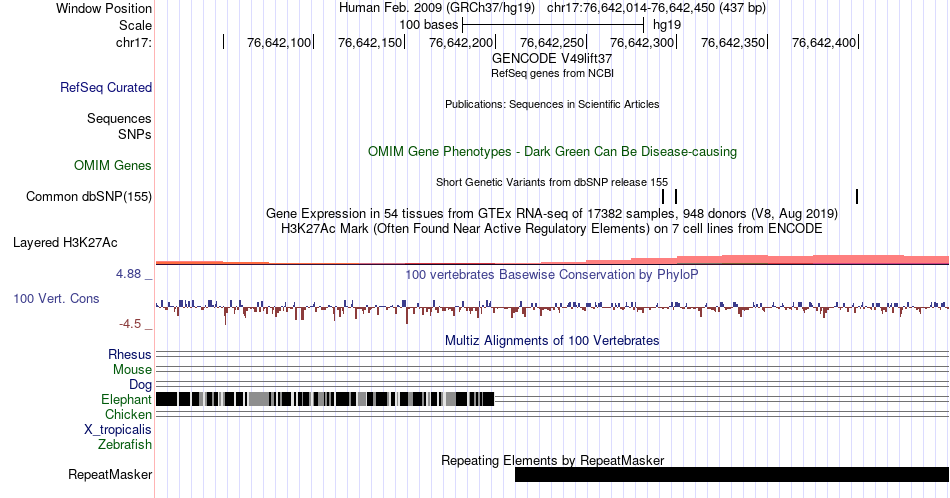
Task: Select the X_tropicalis alignment row label
Action: pyautogui.click(x=118, y=430)
